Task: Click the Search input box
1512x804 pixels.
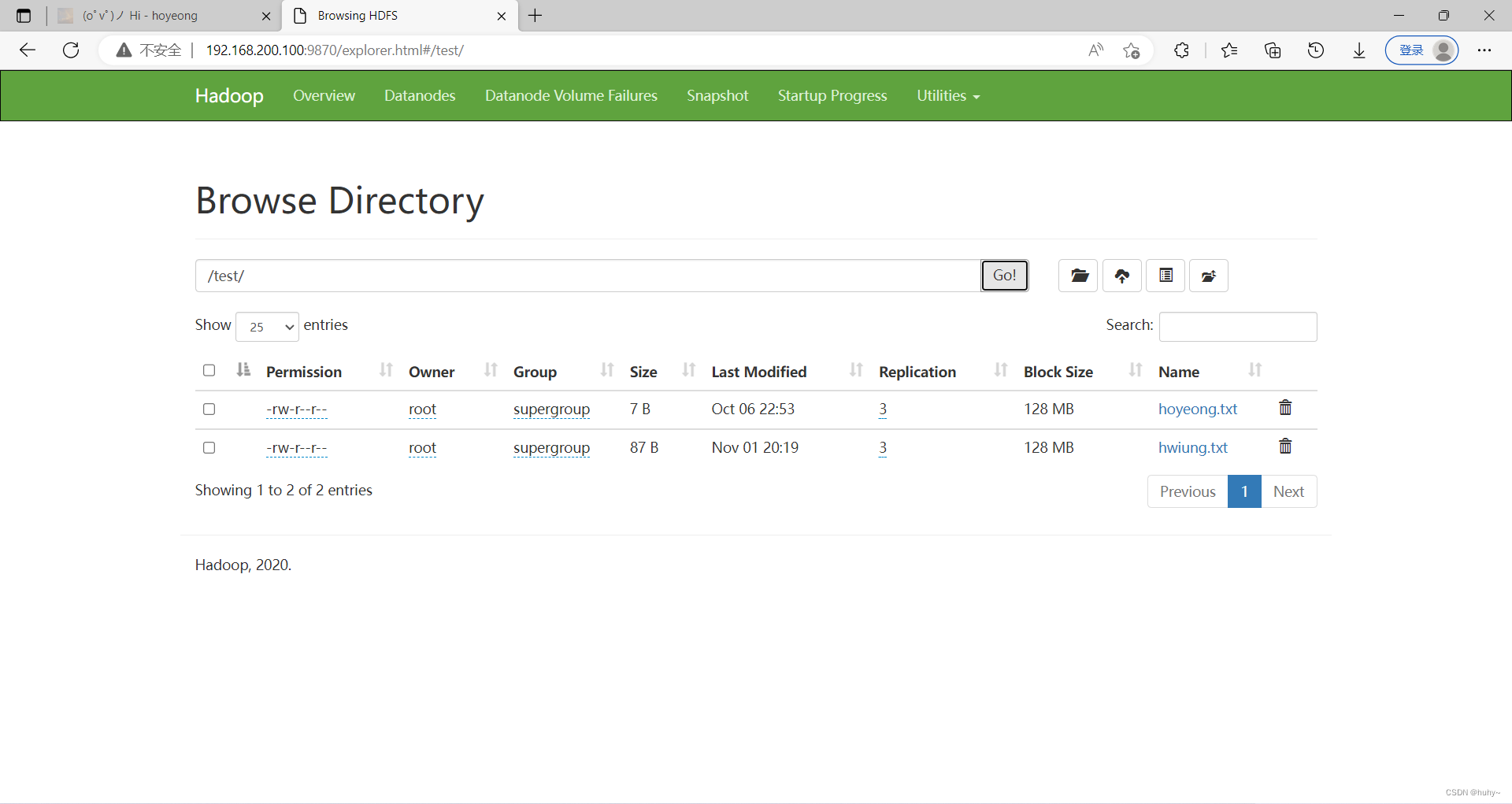Action: tap(1238, 327)
